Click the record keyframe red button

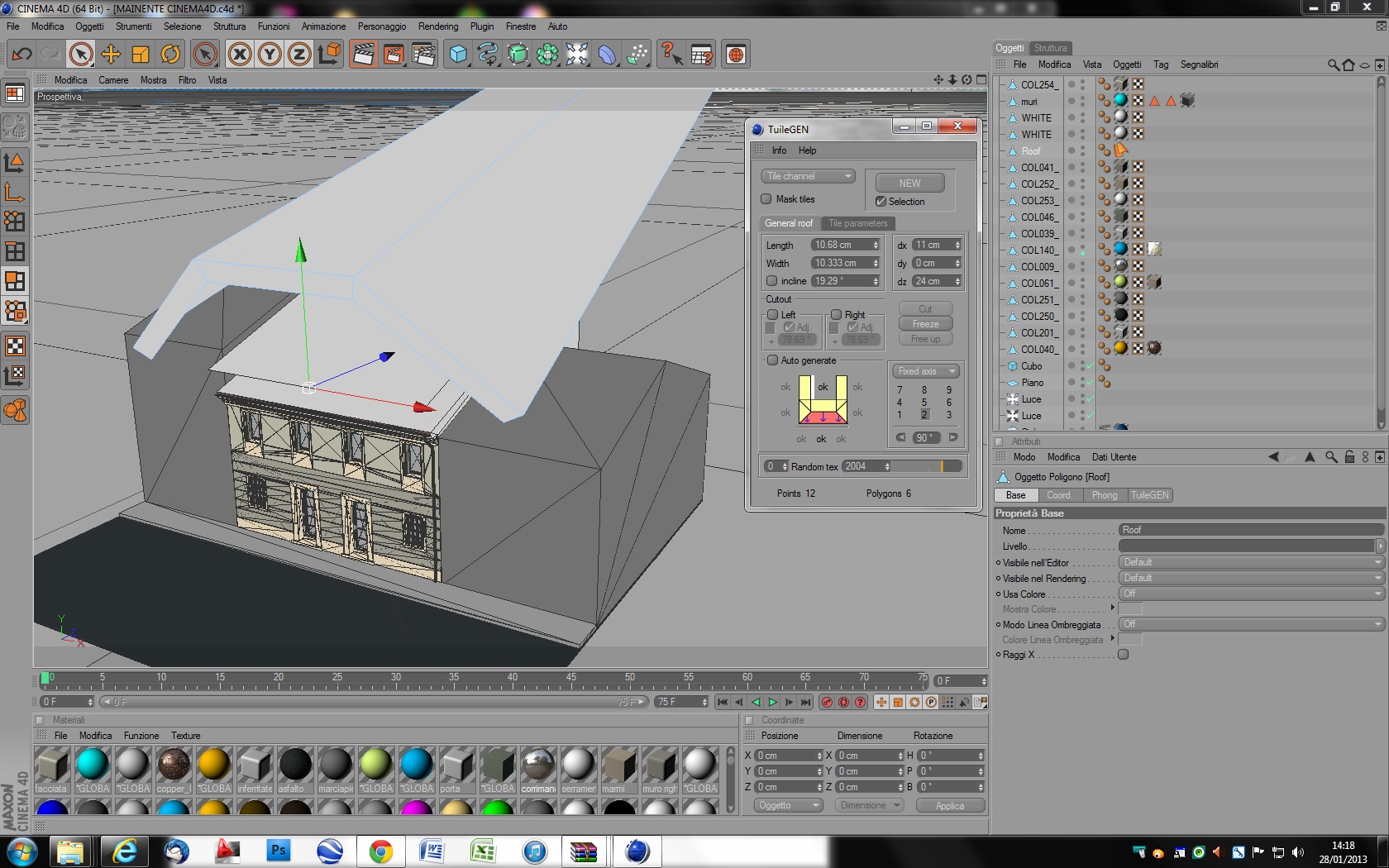coord(827,702)
